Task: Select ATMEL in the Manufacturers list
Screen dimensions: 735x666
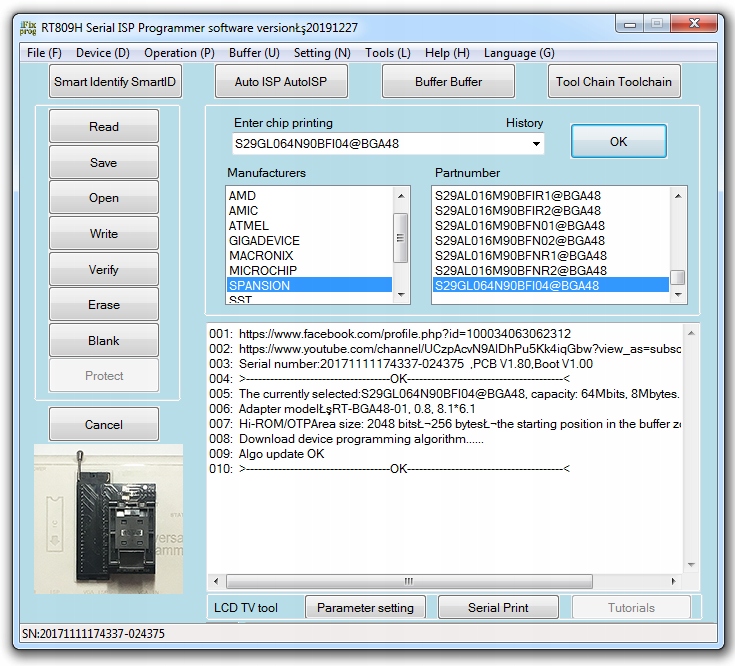Action: (309, 225)
